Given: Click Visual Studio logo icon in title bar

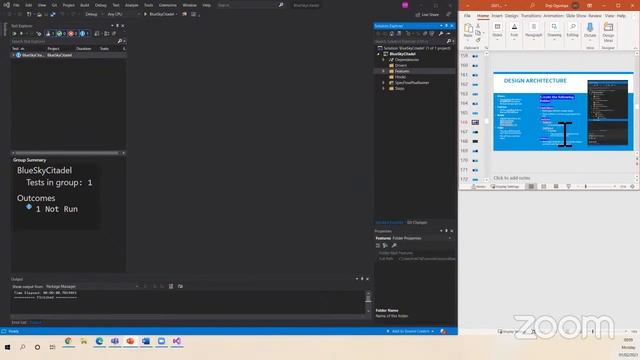Looking at the screenshot, I should 7,5.
